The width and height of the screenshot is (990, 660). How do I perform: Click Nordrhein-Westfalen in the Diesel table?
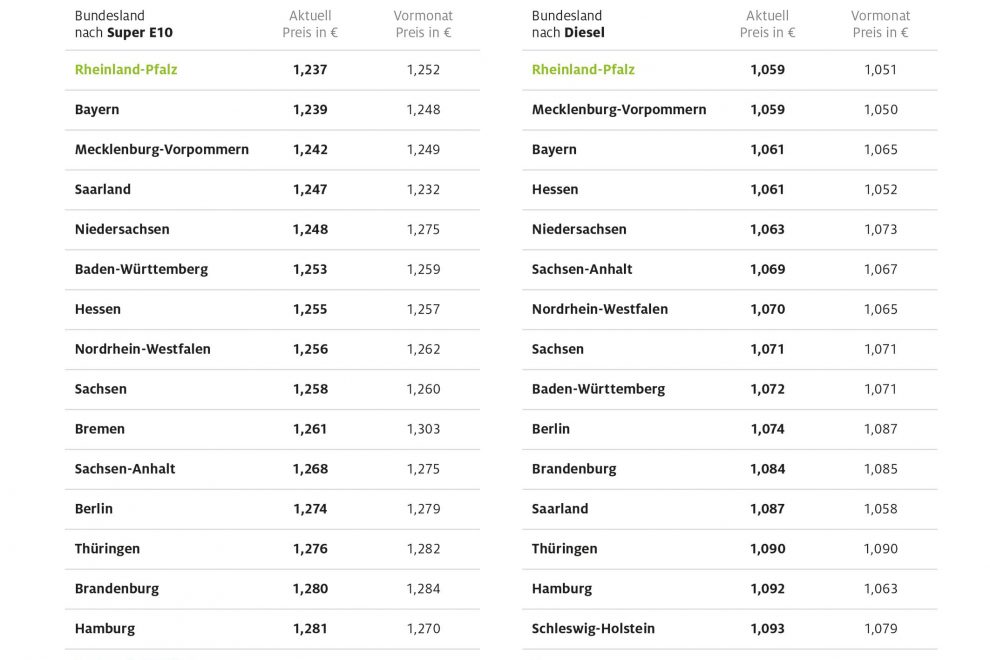600,309
